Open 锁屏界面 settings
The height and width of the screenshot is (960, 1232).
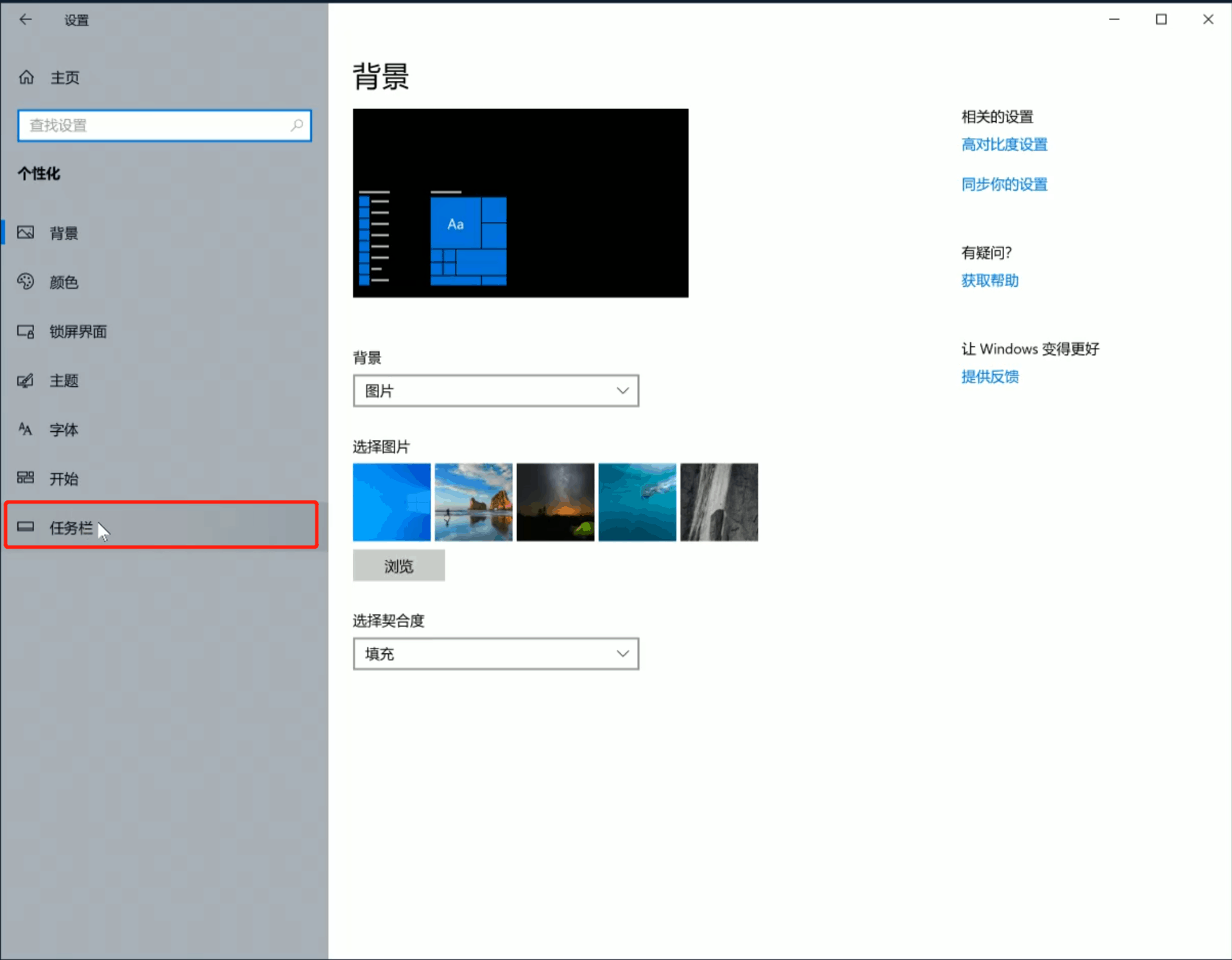click(164, 331)
